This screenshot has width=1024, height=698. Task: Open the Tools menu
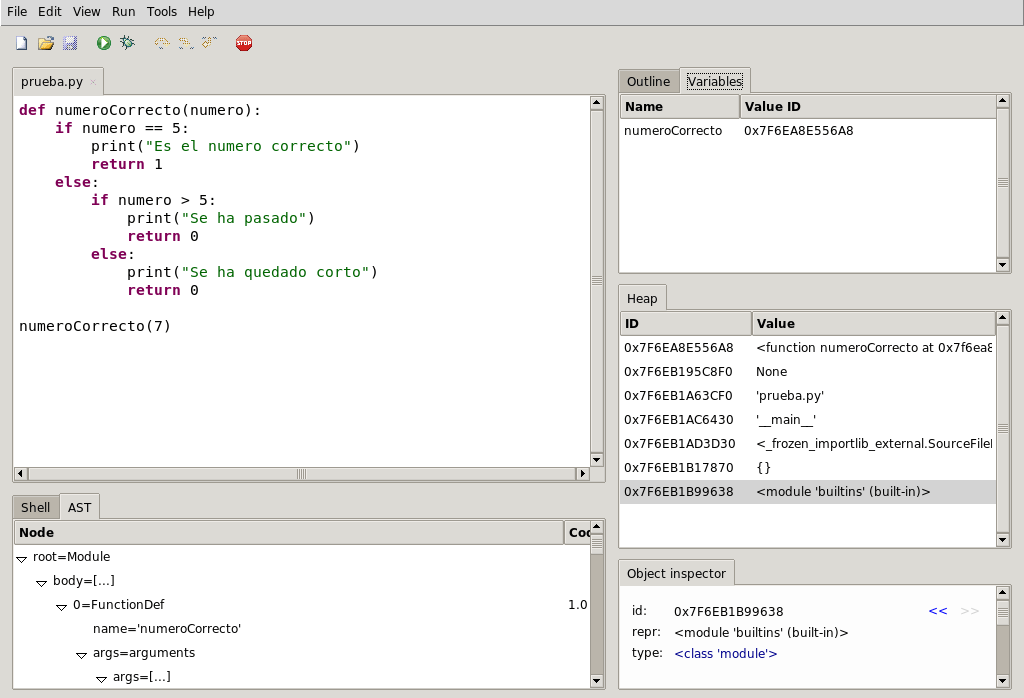pos(161,12)
